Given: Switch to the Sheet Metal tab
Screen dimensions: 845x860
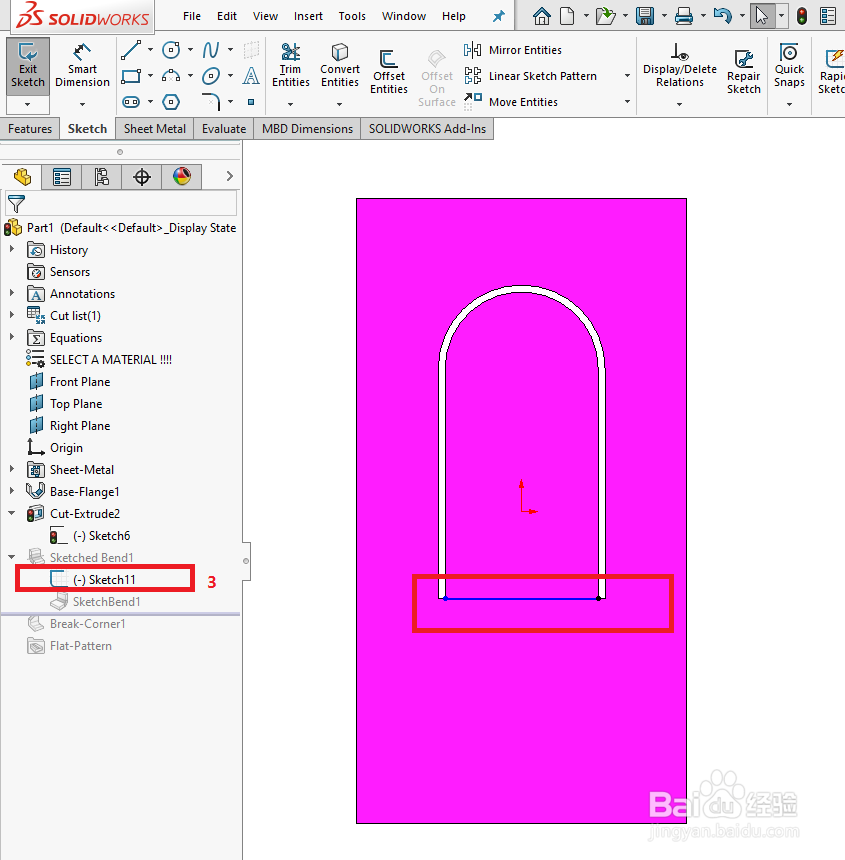Looking at the screenshot, I should 154,128.
